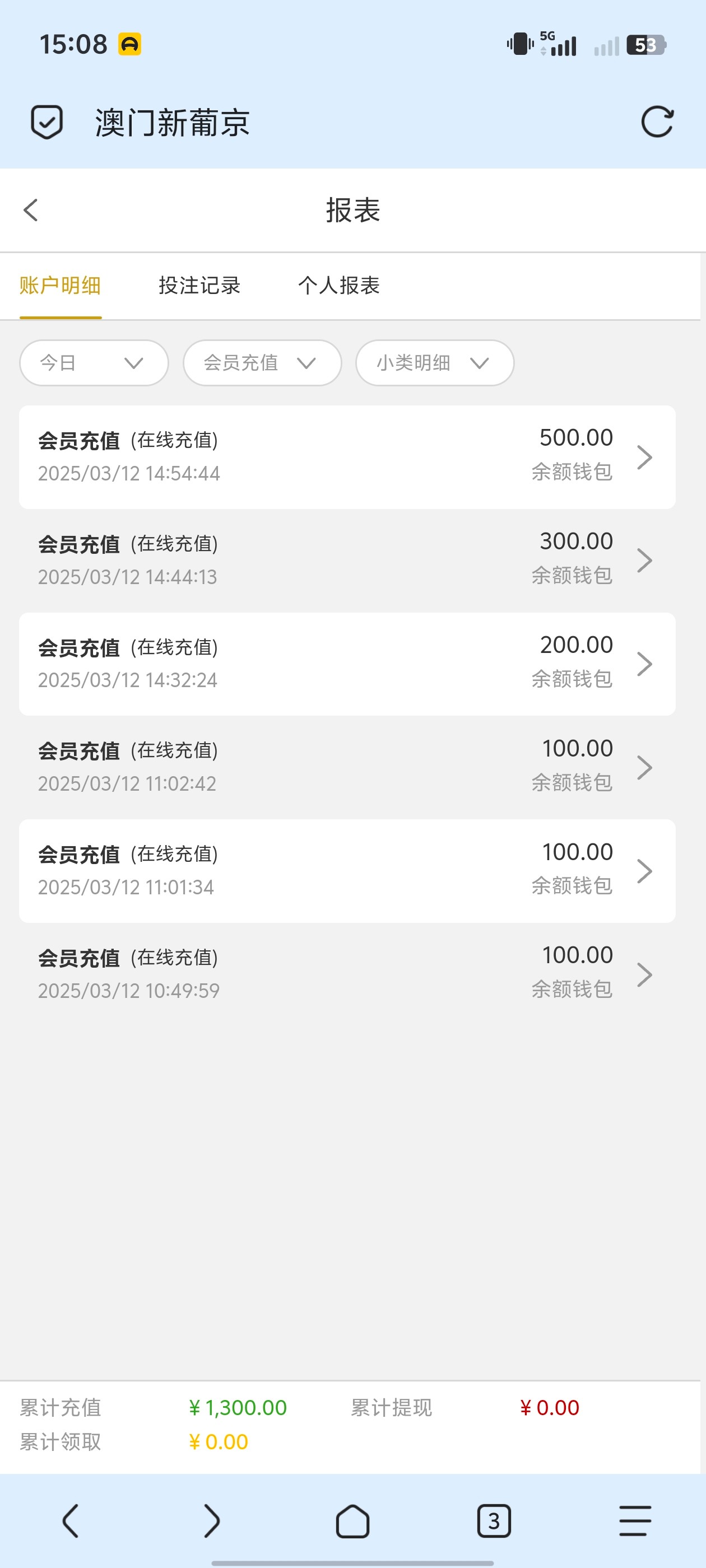View the recharge record from 11:02:42
Viewport: 706px width, 1568px height.
[x=347, y=767]
